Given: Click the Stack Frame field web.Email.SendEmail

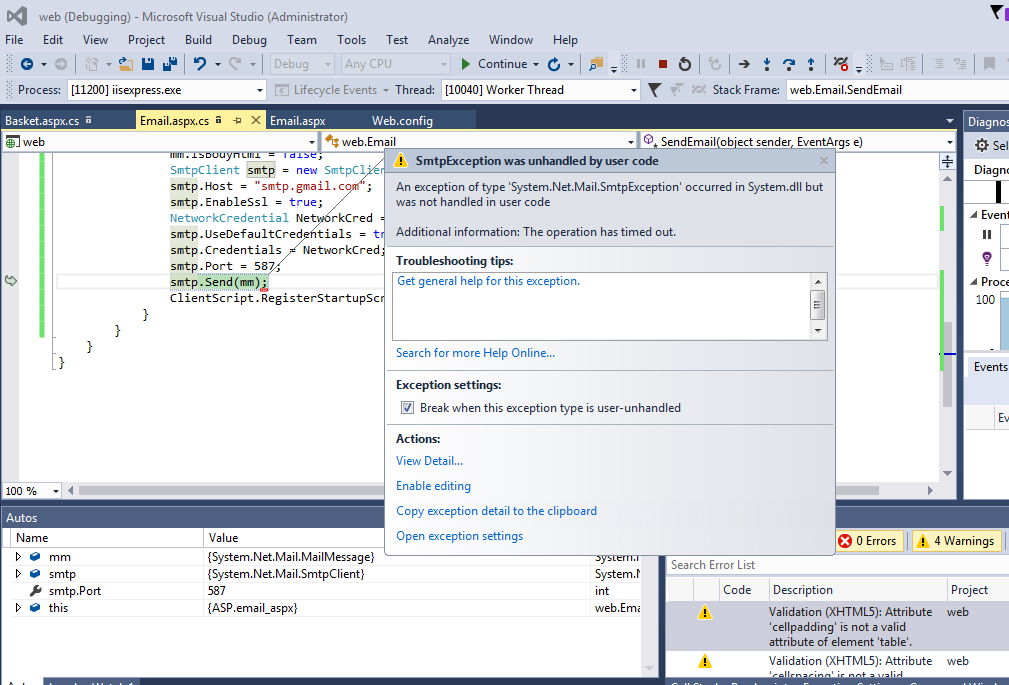Looking at the screenshot, I should coord(897,90).
